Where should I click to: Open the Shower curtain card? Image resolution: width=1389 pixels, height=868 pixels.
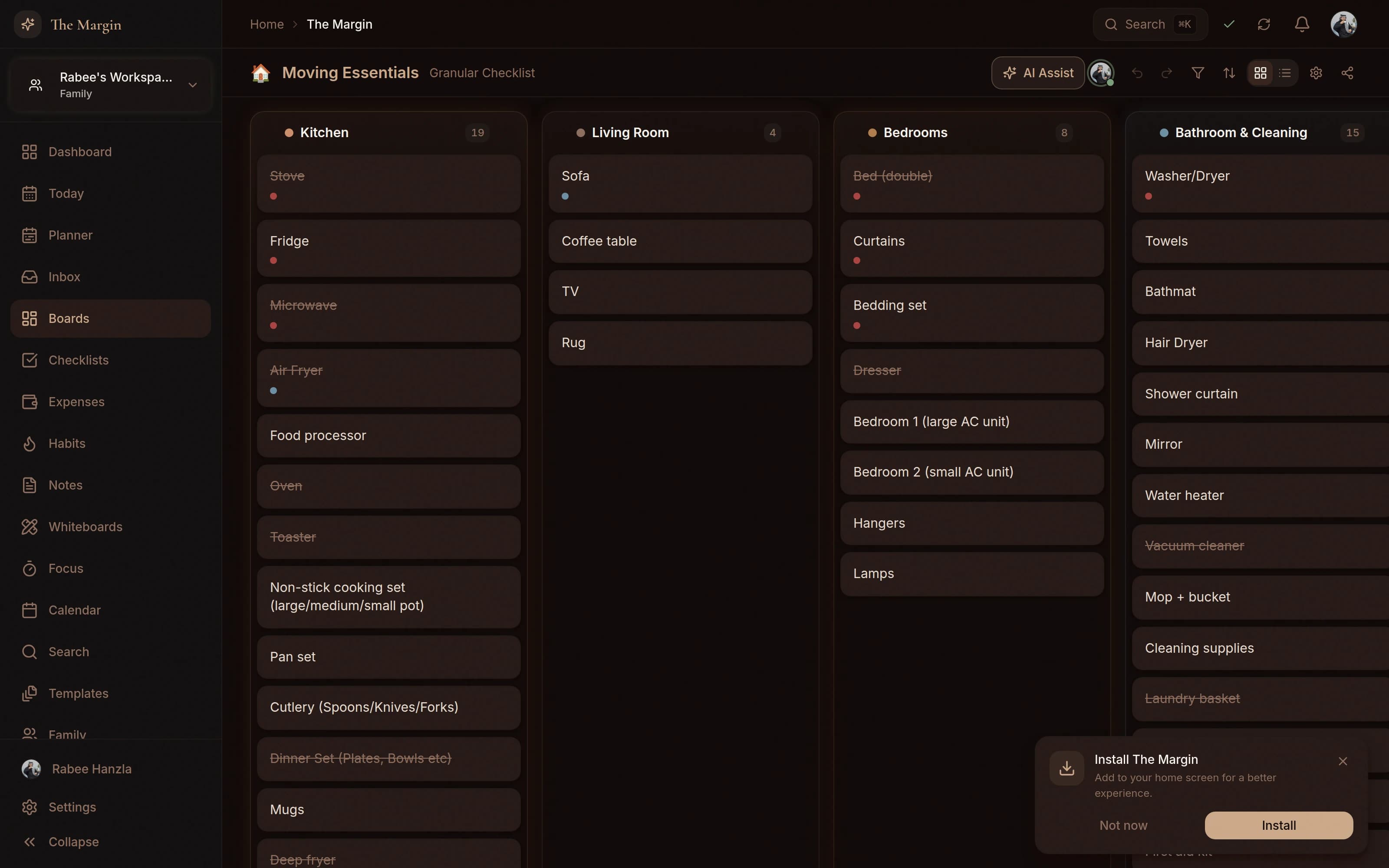pyautogui.click(x=1261, y=395)
